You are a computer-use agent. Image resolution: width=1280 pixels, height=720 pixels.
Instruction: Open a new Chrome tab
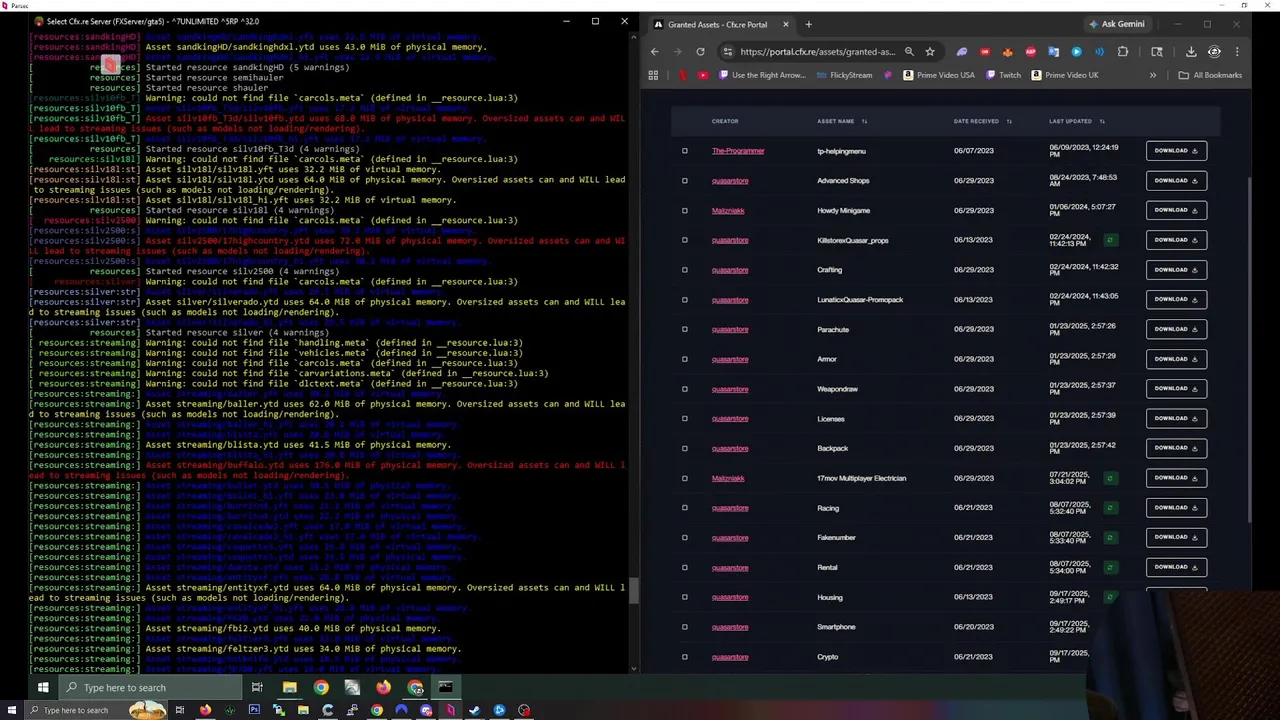pyautogui.click(x=808, y=24)
